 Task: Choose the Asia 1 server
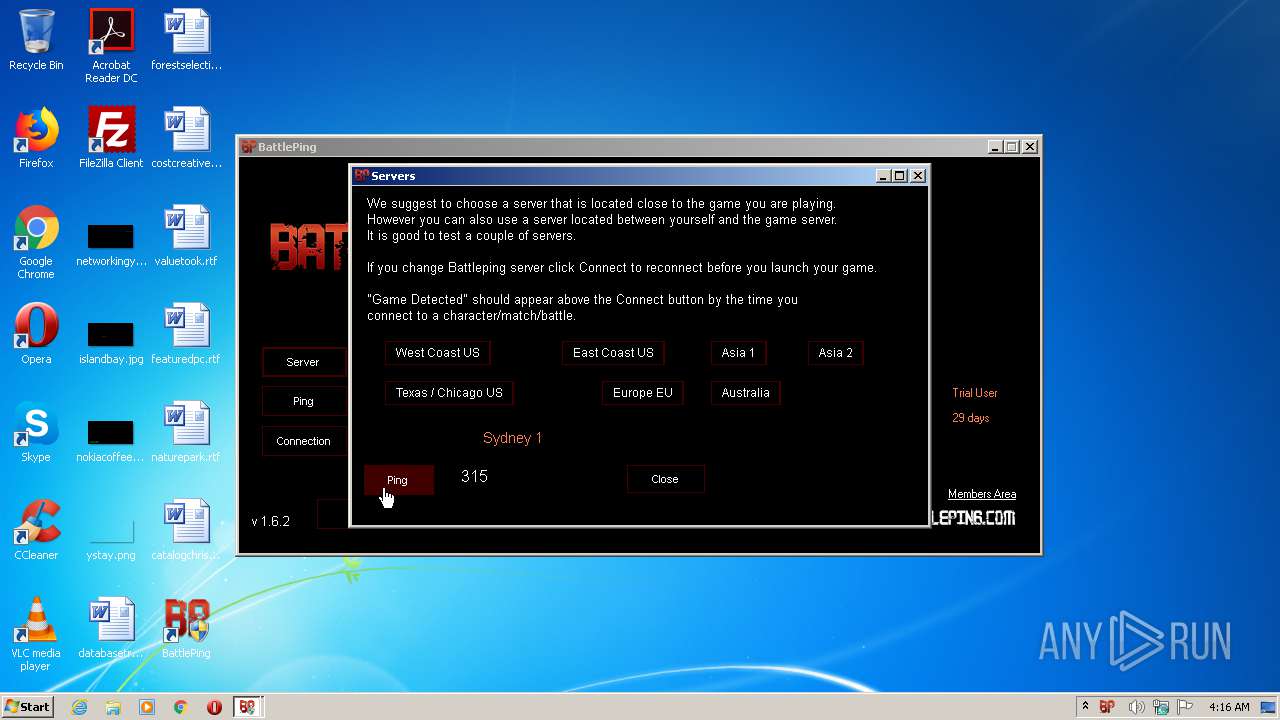click(x=738, y=353)
